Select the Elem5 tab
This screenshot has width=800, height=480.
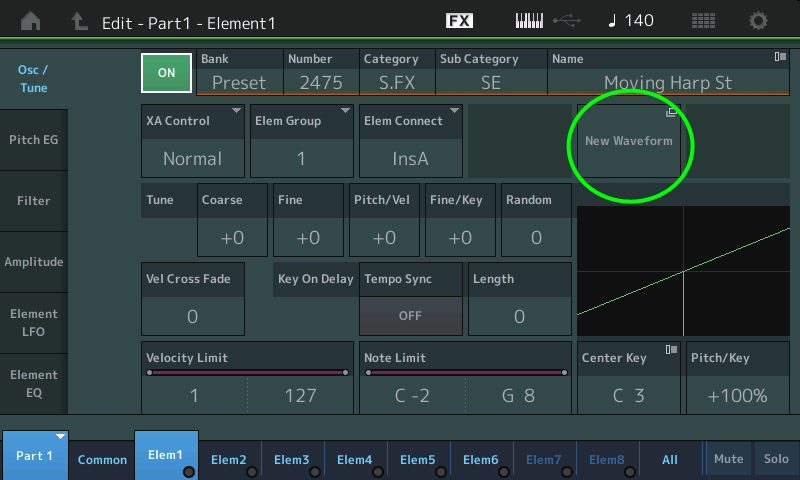418,460
